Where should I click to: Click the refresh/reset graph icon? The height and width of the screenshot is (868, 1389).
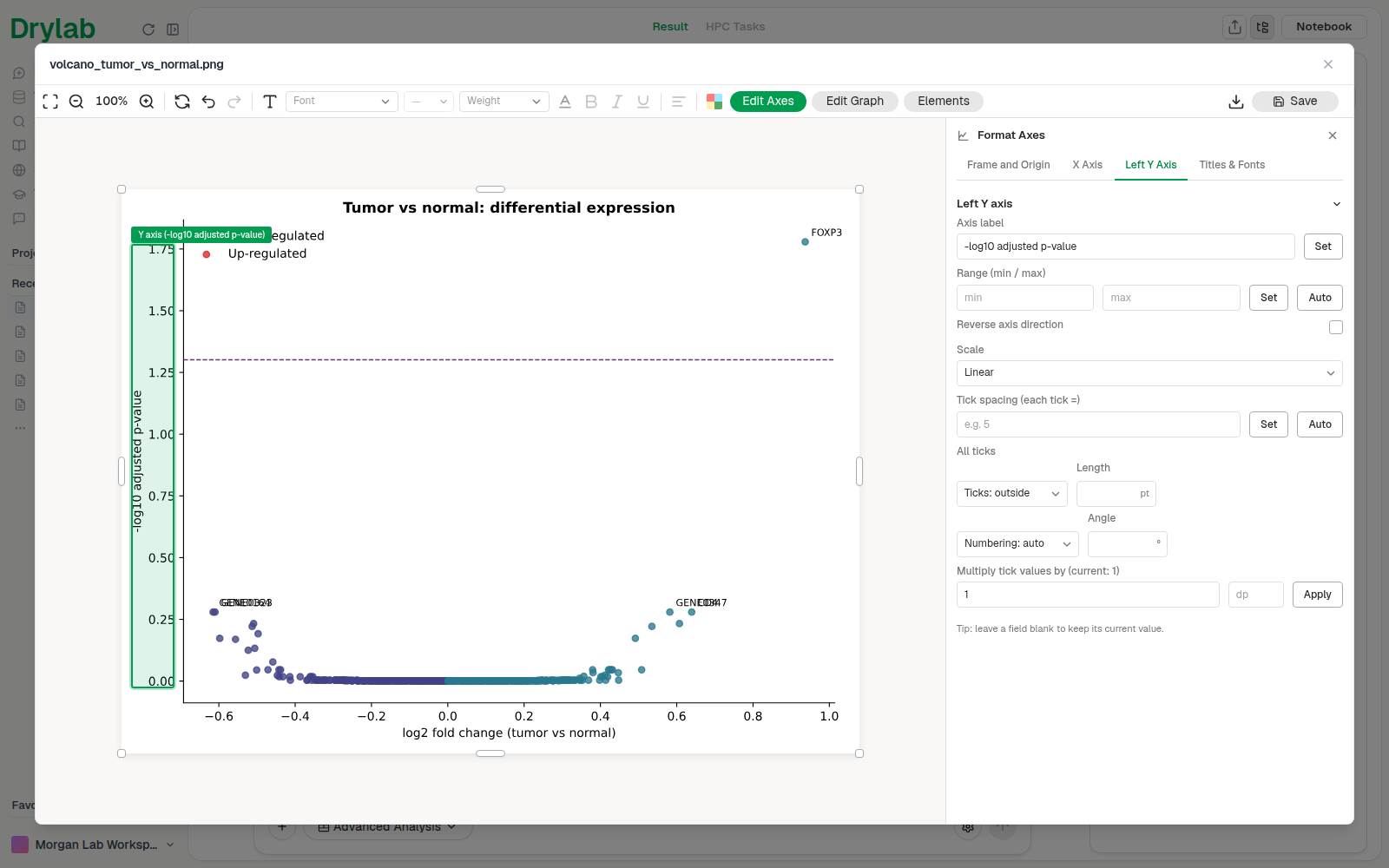pos(182,102)
